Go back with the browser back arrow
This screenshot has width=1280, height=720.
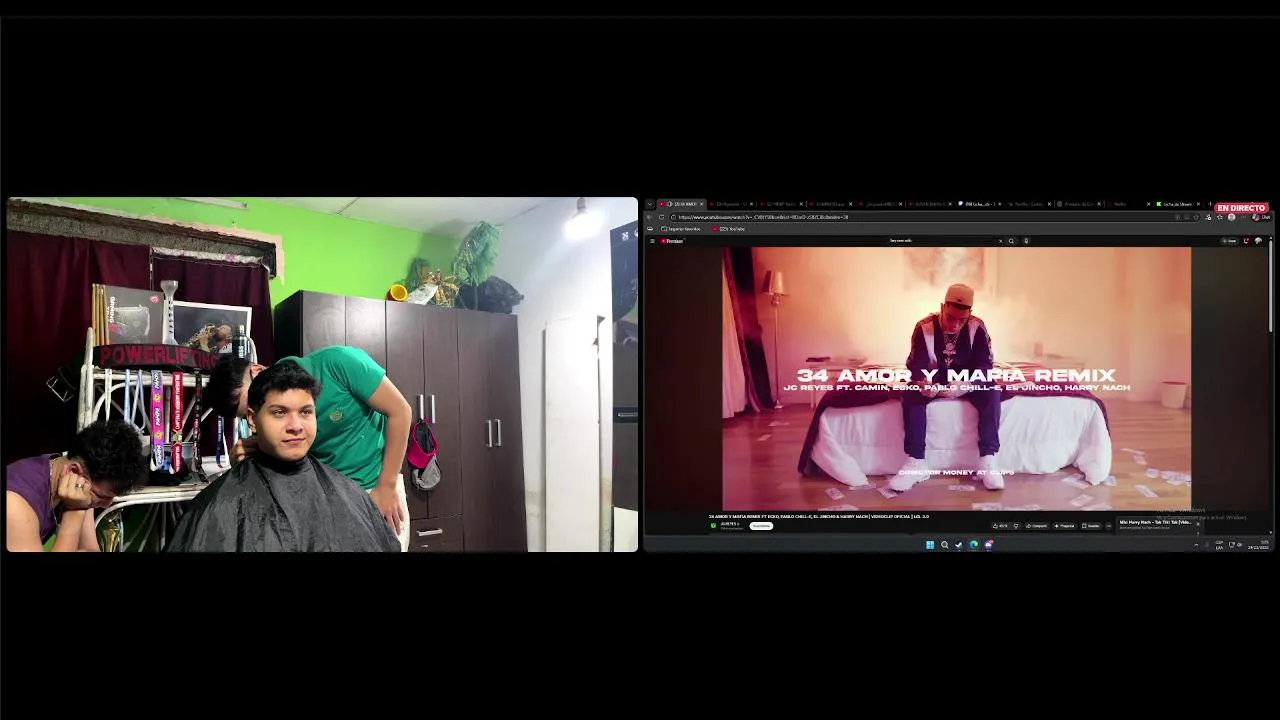(x=649, y=217)
